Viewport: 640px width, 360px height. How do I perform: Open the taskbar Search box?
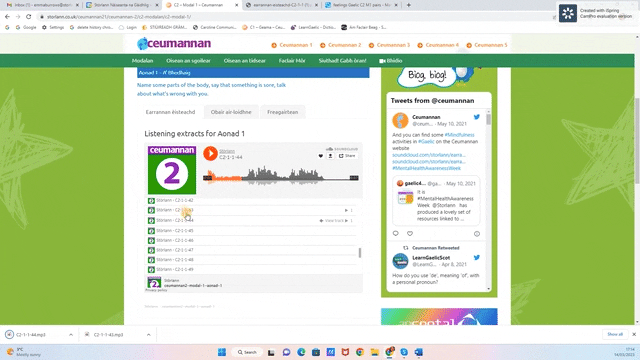click(x=247, y=352)
